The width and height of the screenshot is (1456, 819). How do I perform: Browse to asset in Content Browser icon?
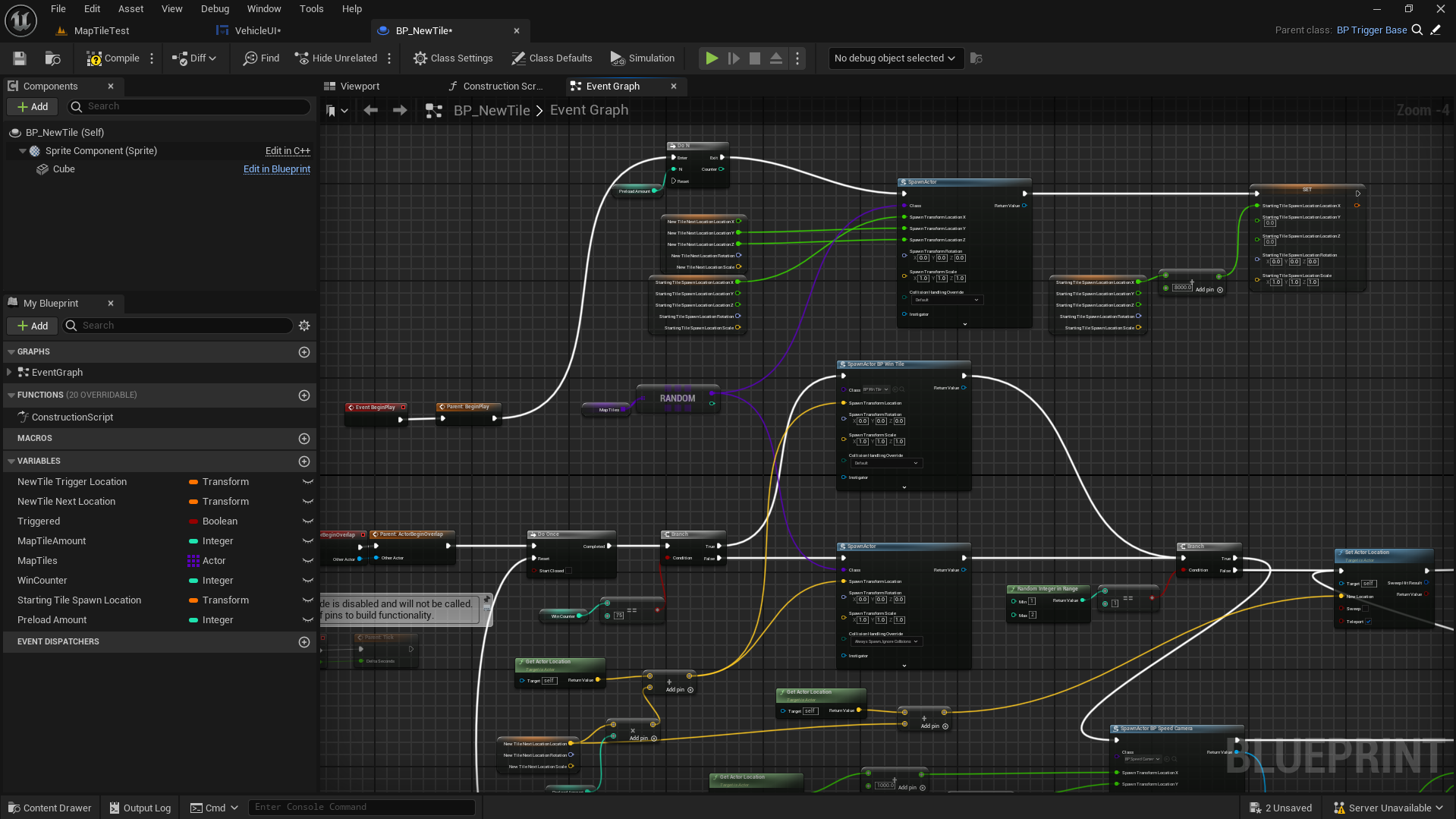coord(52,58)
